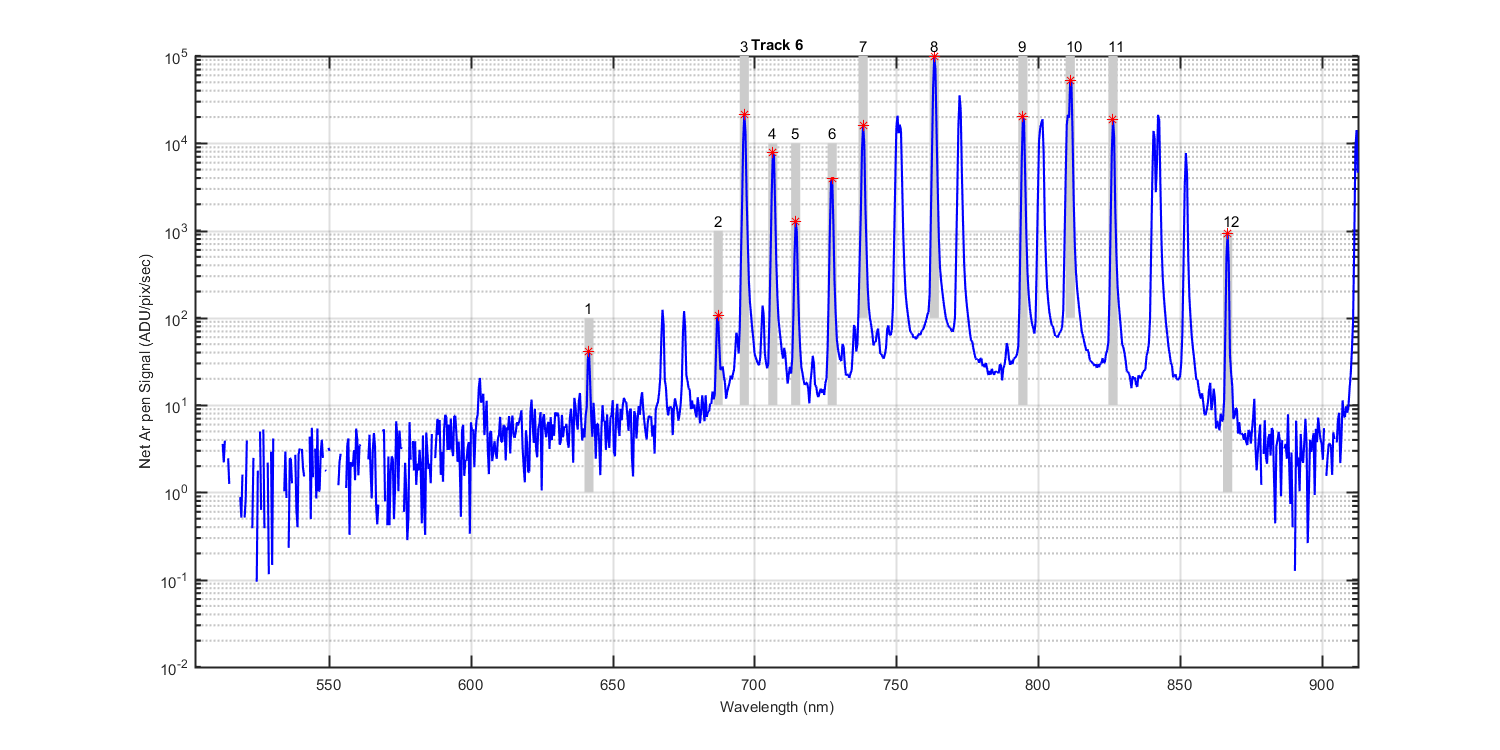Select the red marker on peak 9

pos(1022,117)
